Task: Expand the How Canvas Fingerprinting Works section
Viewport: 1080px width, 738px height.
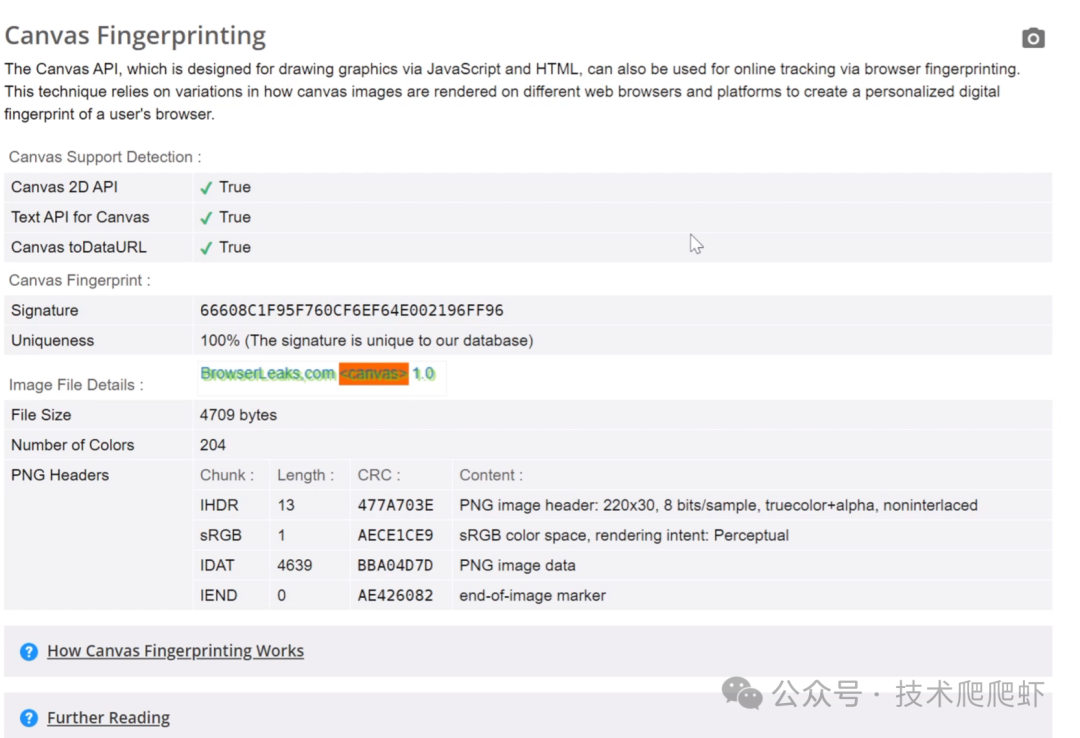Action: [x=175, y=651]
